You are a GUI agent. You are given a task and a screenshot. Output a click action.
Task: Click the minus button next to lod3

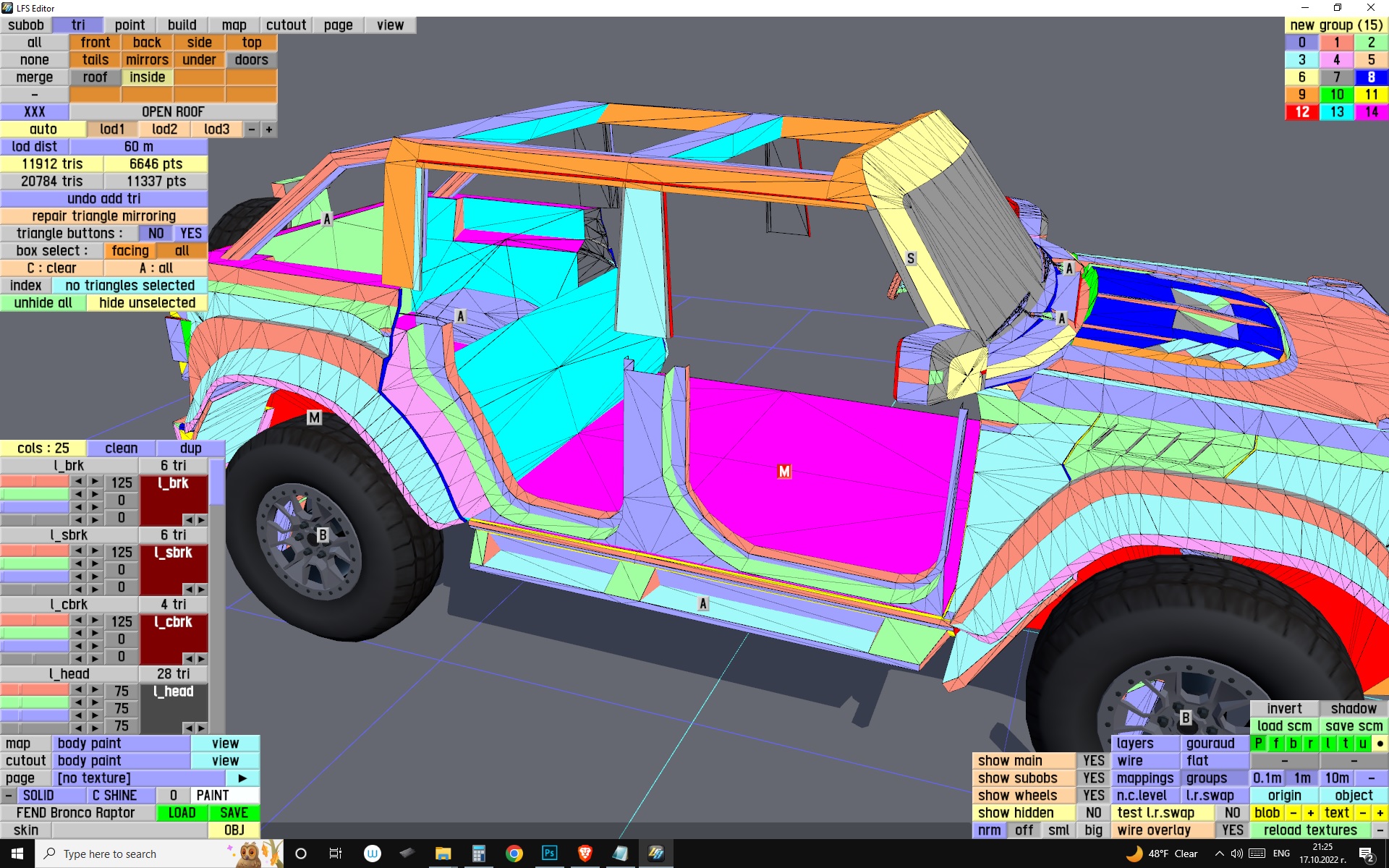click(252, 129)
